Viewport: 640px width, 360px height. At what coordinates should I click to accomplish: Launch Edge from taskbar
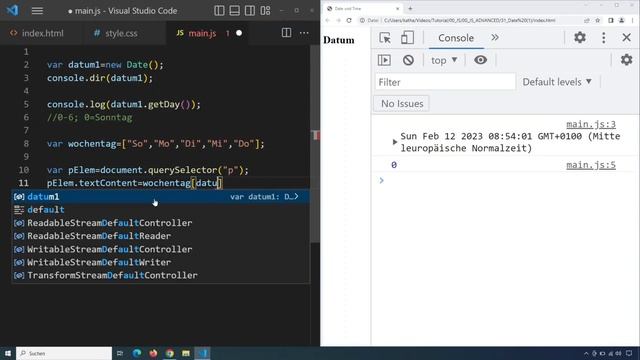[137, 353]
